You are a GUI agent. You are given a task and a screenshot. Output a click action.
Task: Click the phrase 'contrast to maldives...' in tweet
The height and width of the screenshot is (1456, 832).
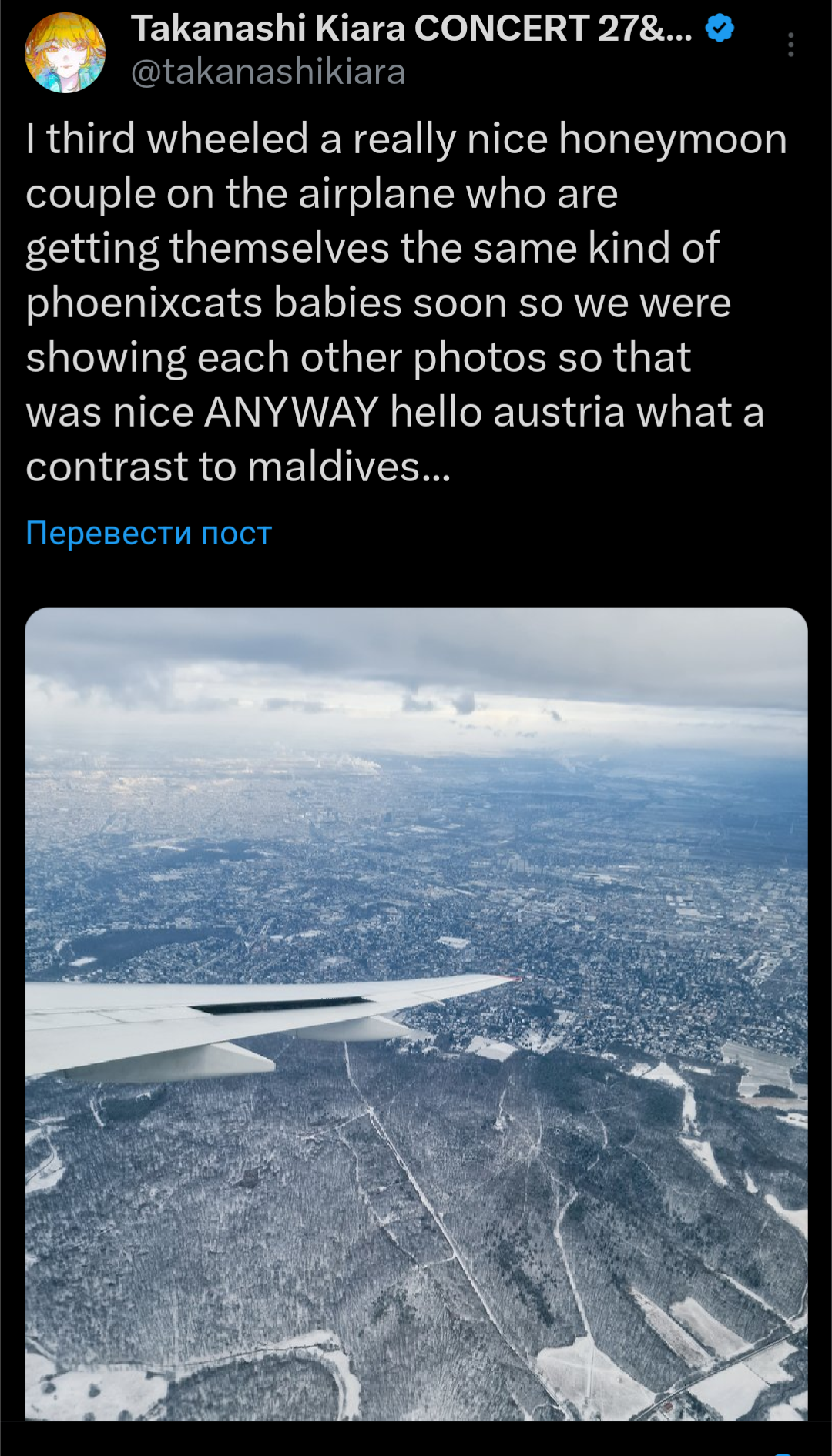[237, 467]
